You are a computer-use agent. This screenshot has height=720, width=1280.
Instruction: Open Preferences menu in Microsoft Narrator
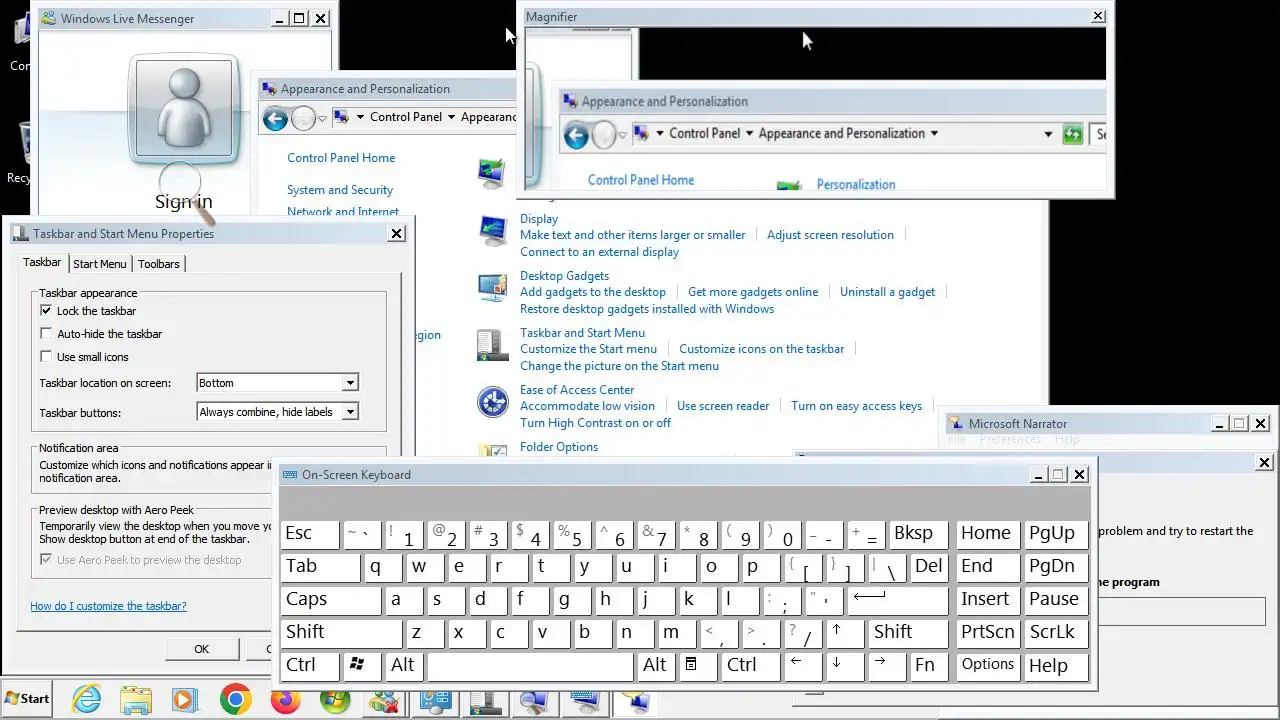point(1010,439)
